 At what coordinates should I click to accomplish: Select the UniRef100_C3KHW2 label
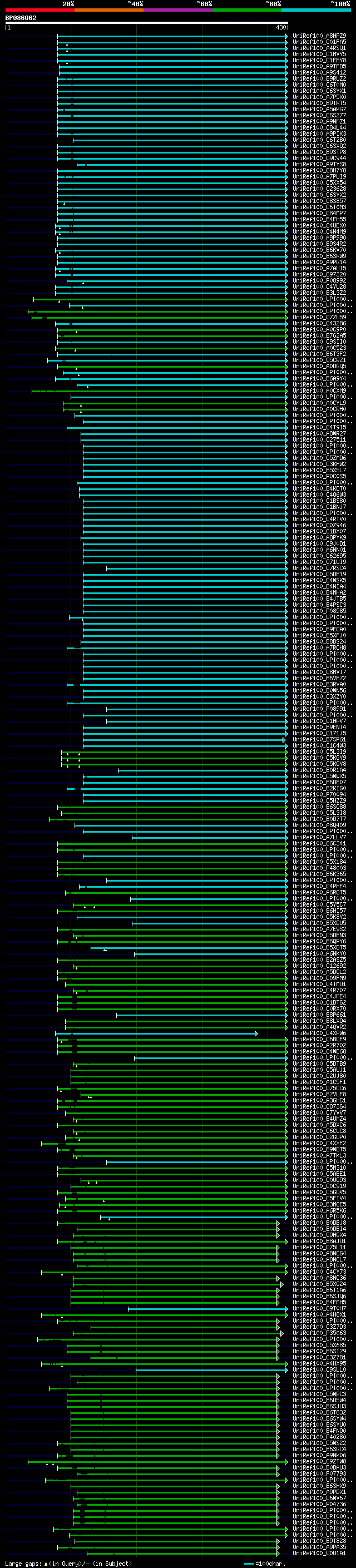click(319, 464)
